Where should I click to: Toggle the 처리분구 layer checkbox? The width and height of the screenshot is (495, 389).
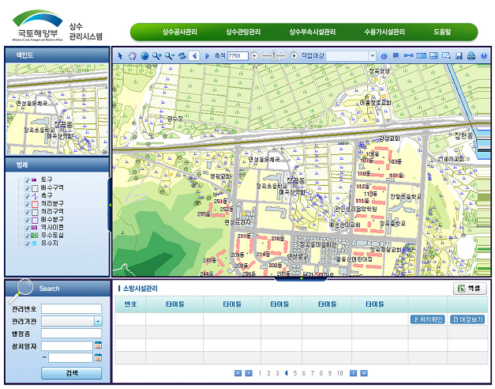[x=28, y=204]
